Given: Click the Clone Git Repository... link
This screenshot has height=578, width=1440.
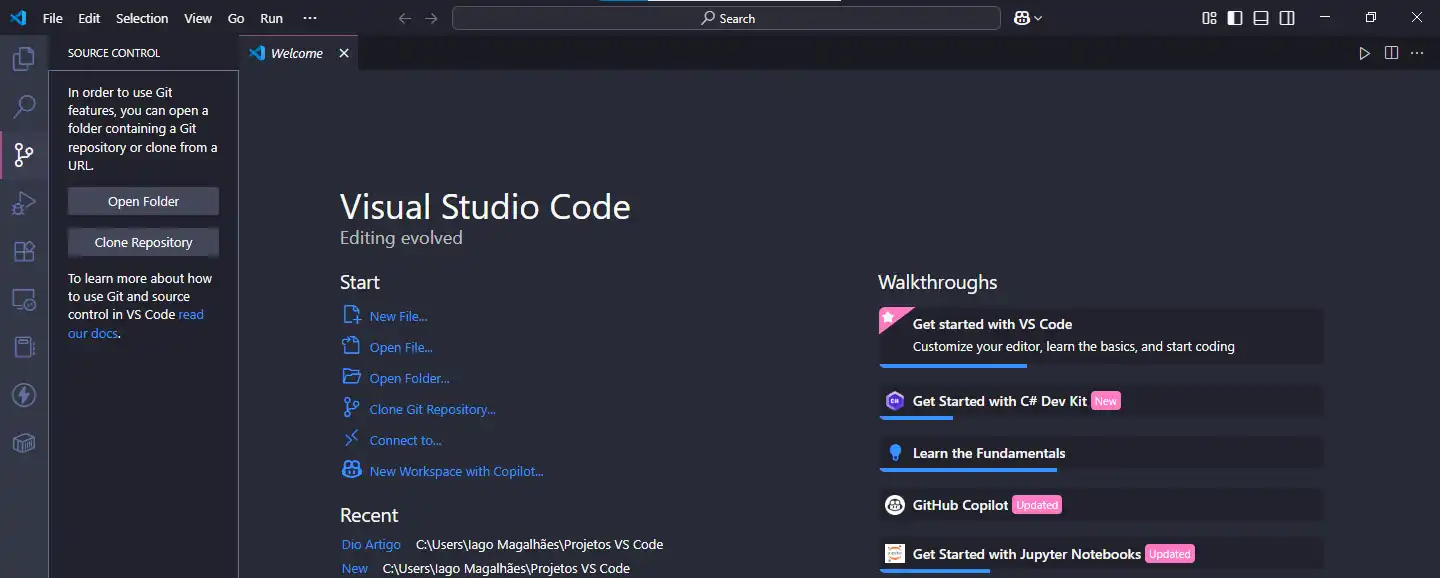Looking at the screenshot, I should pyautogui.click(x=432, y=409).
